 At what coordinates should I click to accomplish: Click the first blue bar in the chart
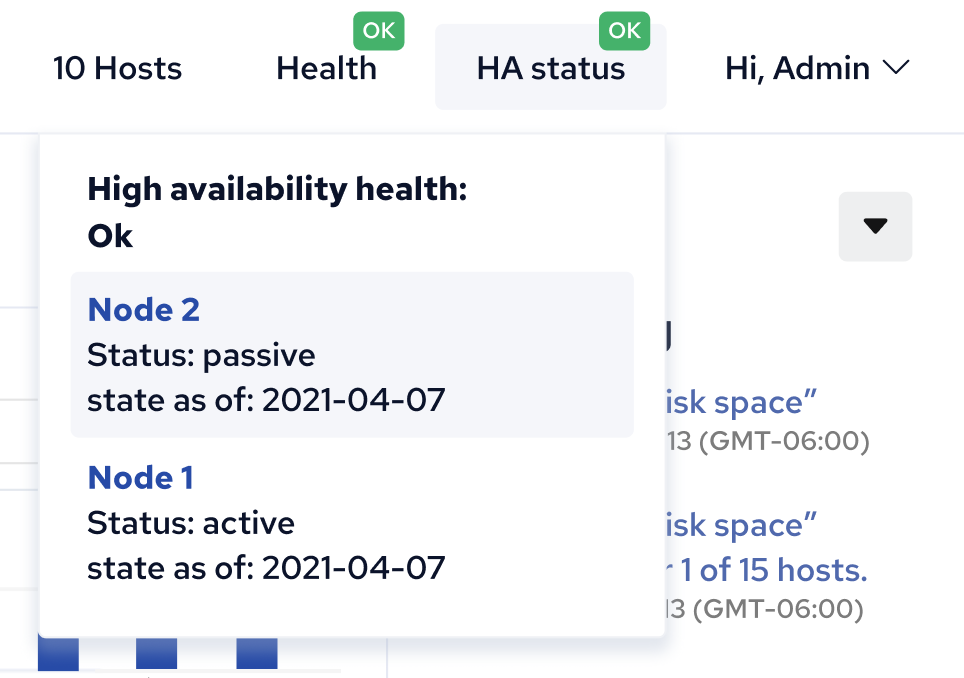pyautogui.click(x=58, y=655)
